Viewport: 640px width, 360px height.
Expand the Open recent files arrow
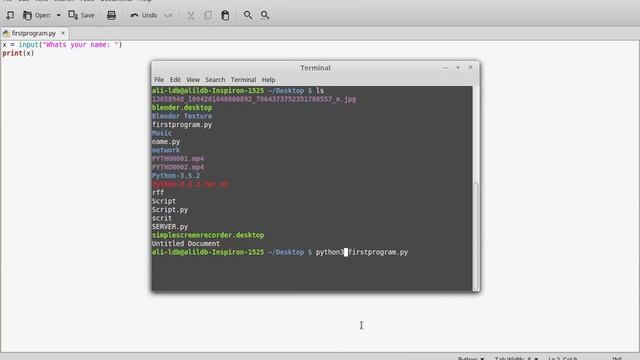[58, 16]
